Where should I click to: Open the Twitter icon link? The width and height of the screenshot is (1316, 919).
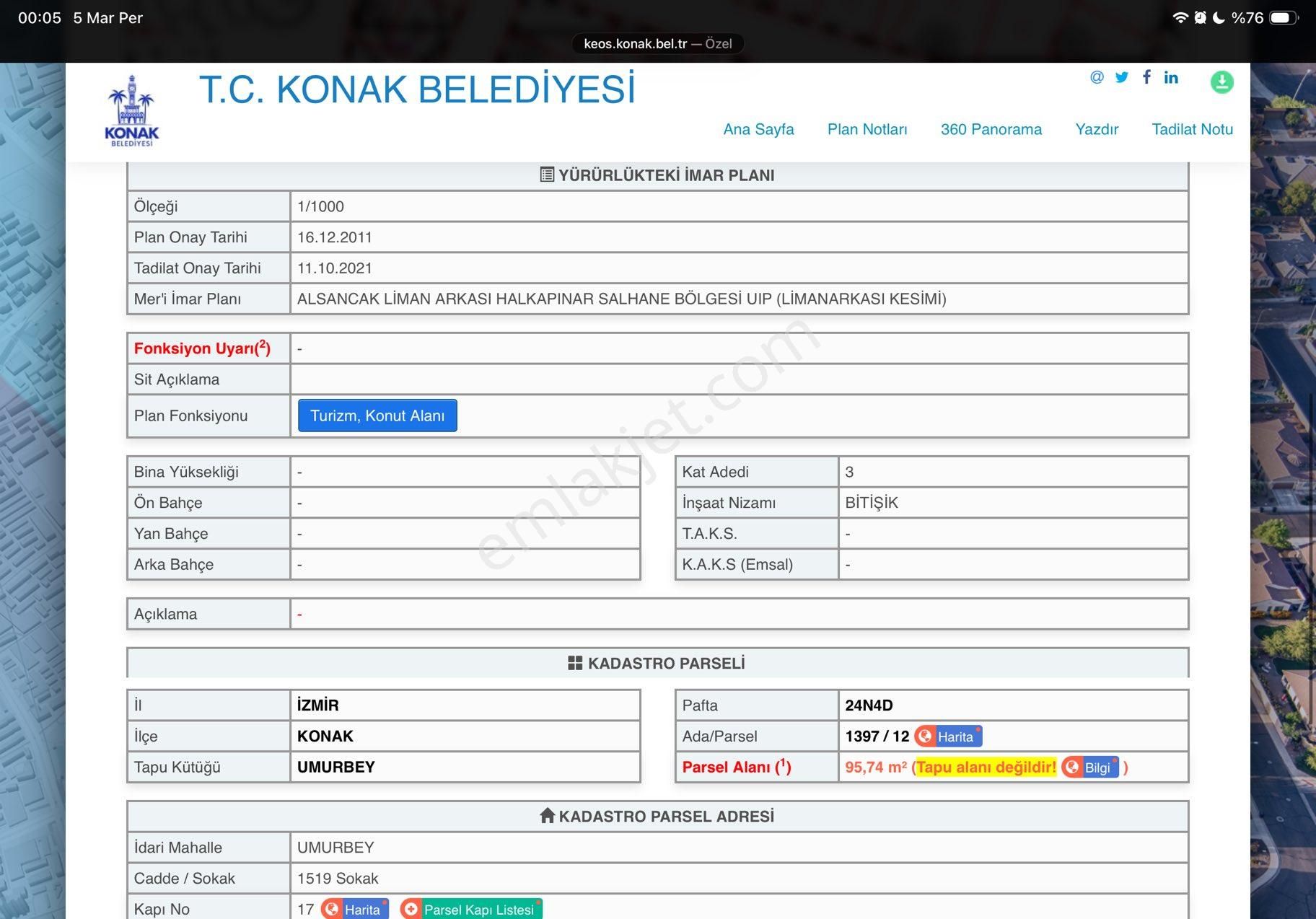pyautogui.click(x=1121, y=77)
